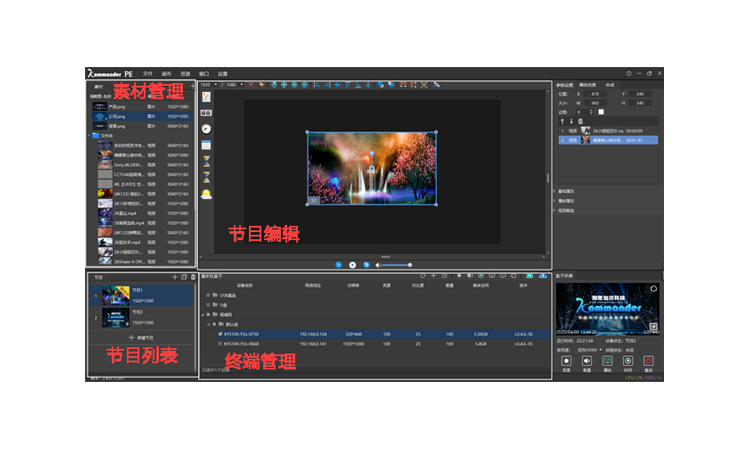748x450 pixels.
Task: Move layer up with the up arrow
Action: [560, 120]
